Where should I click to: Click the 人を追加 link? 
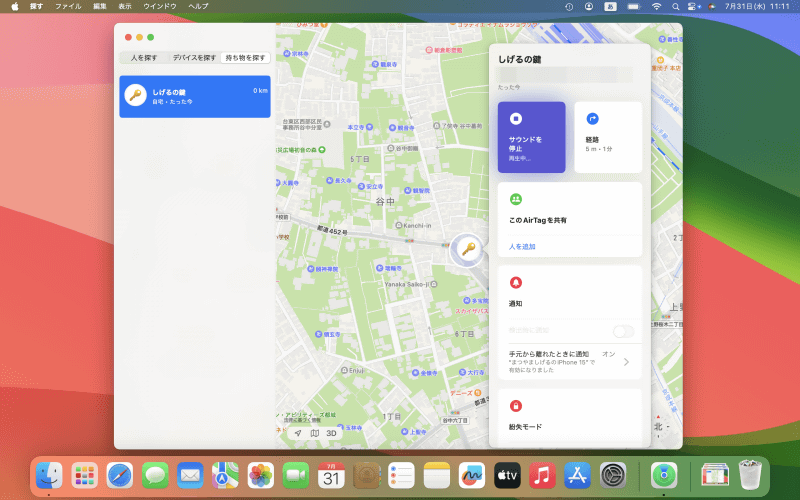coord(522,246)
